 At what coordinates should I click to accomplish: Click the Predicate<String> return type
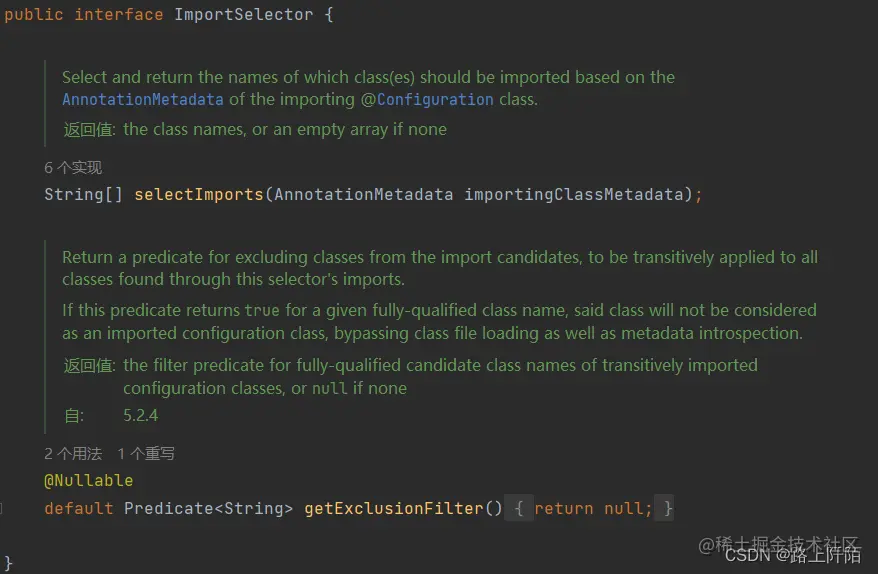tap(208, 508)
